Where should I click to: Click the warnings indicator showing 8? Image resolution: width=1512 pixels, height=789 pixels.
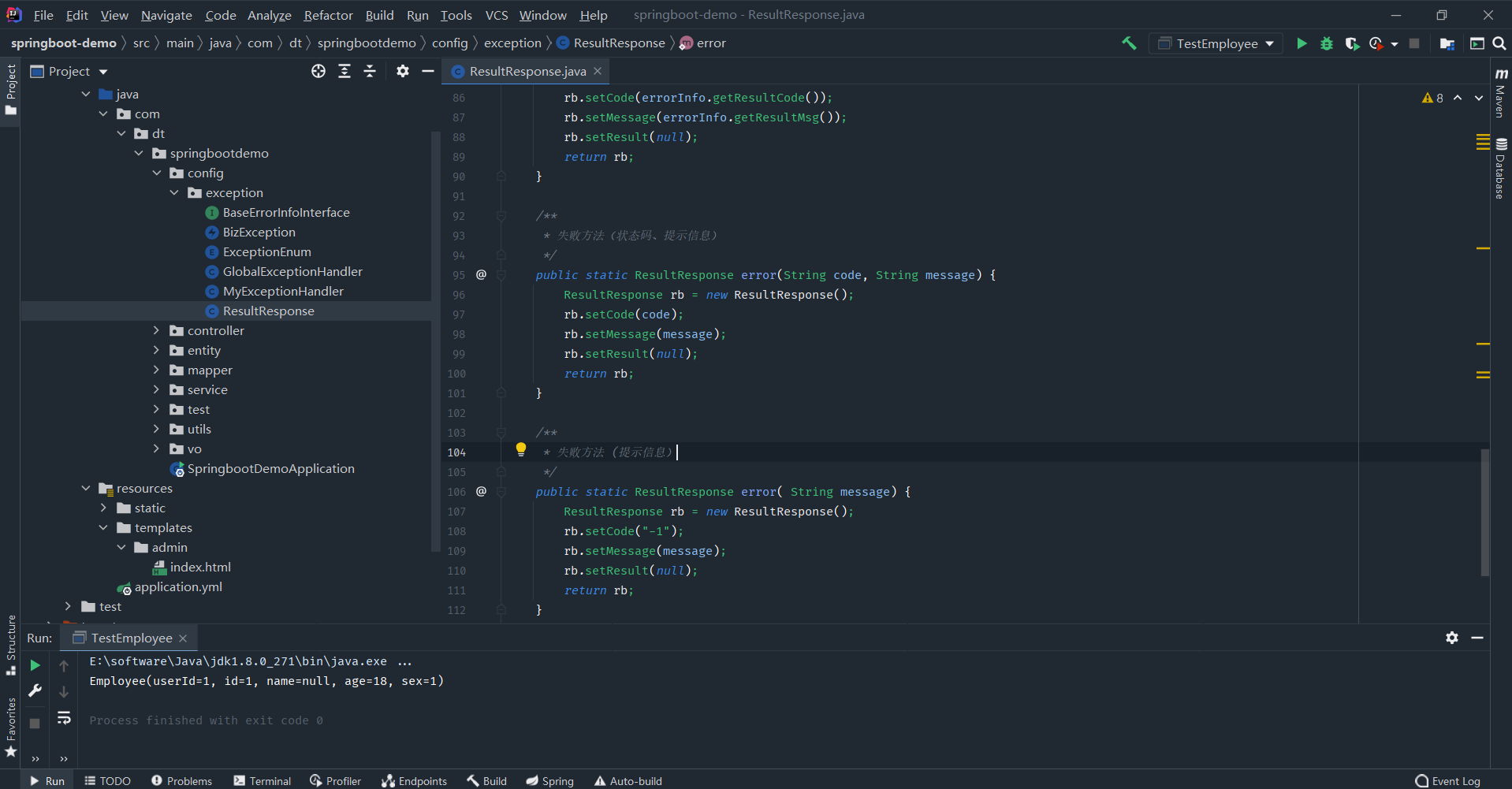1432,98
